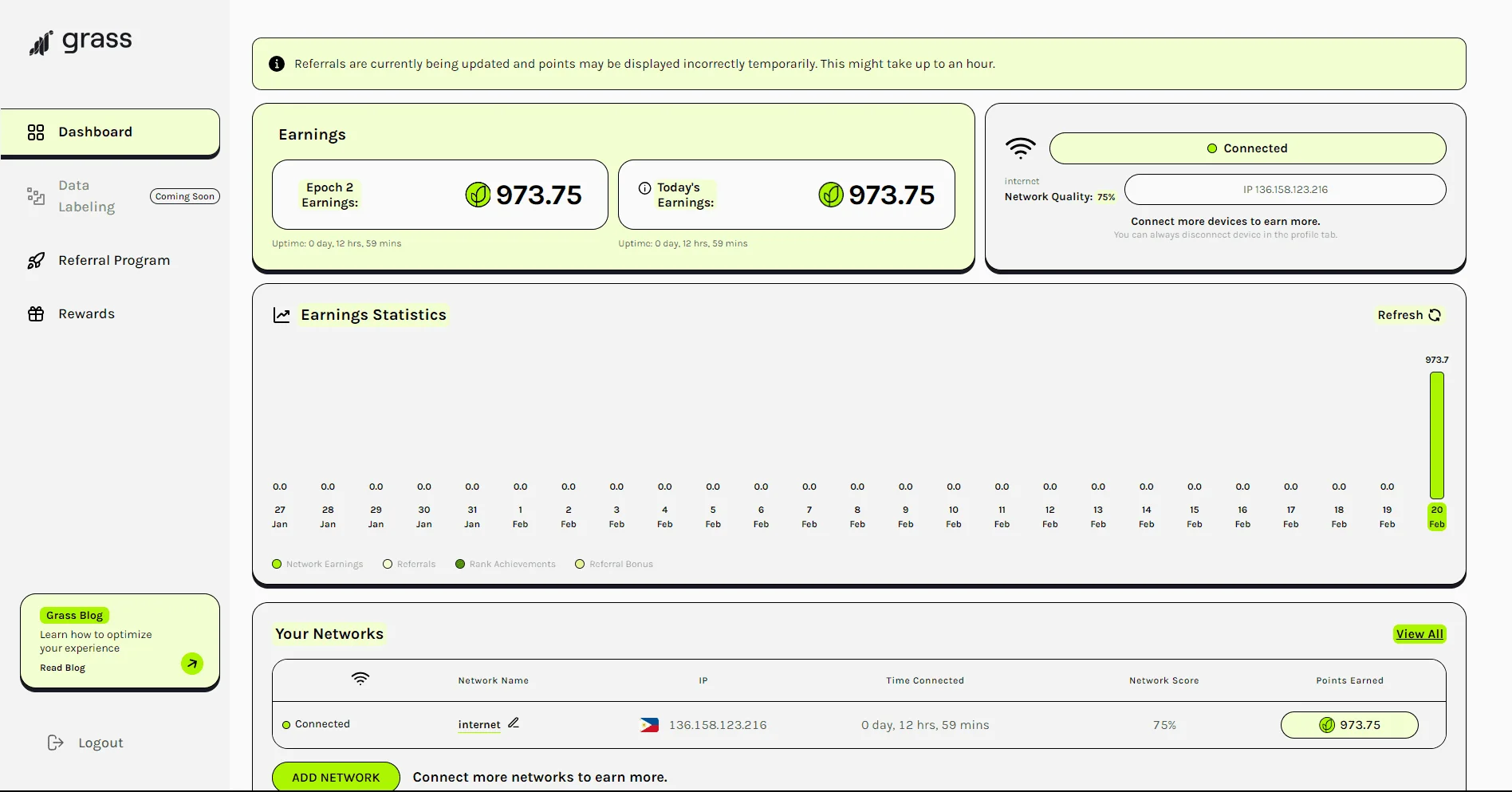The height and width of the screenshot is (792, 1512).
Task: Click the 973.7 bar value label
Action: (x=1437, y=361)
